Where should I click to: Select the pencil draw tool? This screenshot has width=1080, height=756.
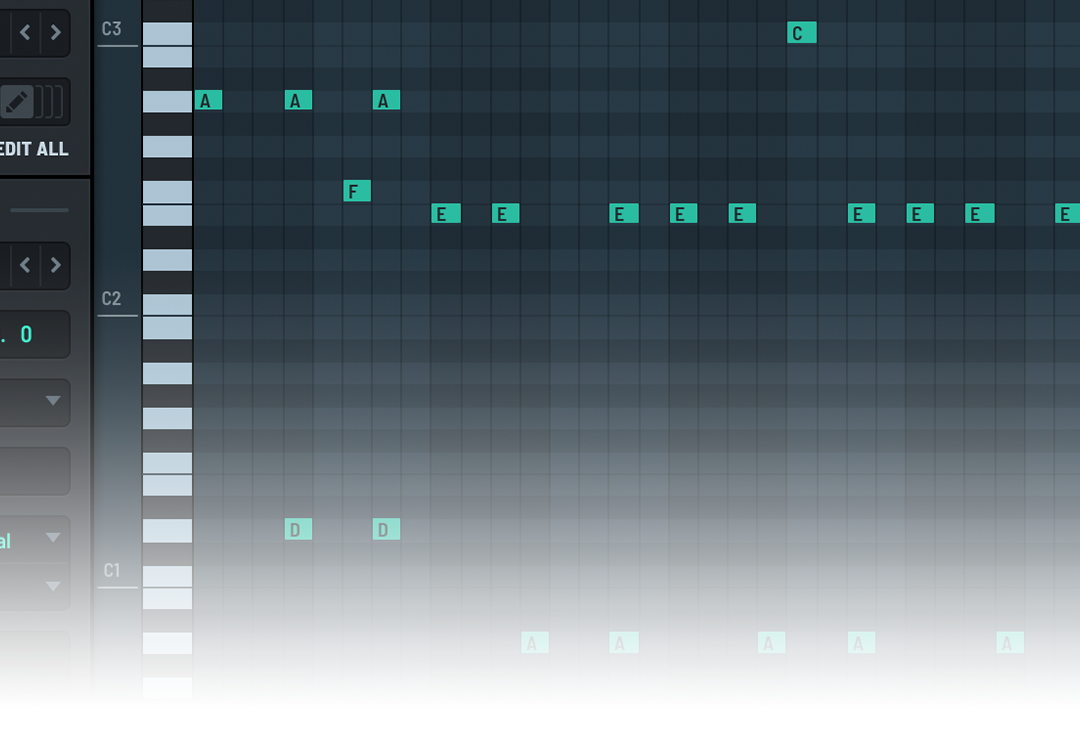pyautogui.click(x=16, y=102)
